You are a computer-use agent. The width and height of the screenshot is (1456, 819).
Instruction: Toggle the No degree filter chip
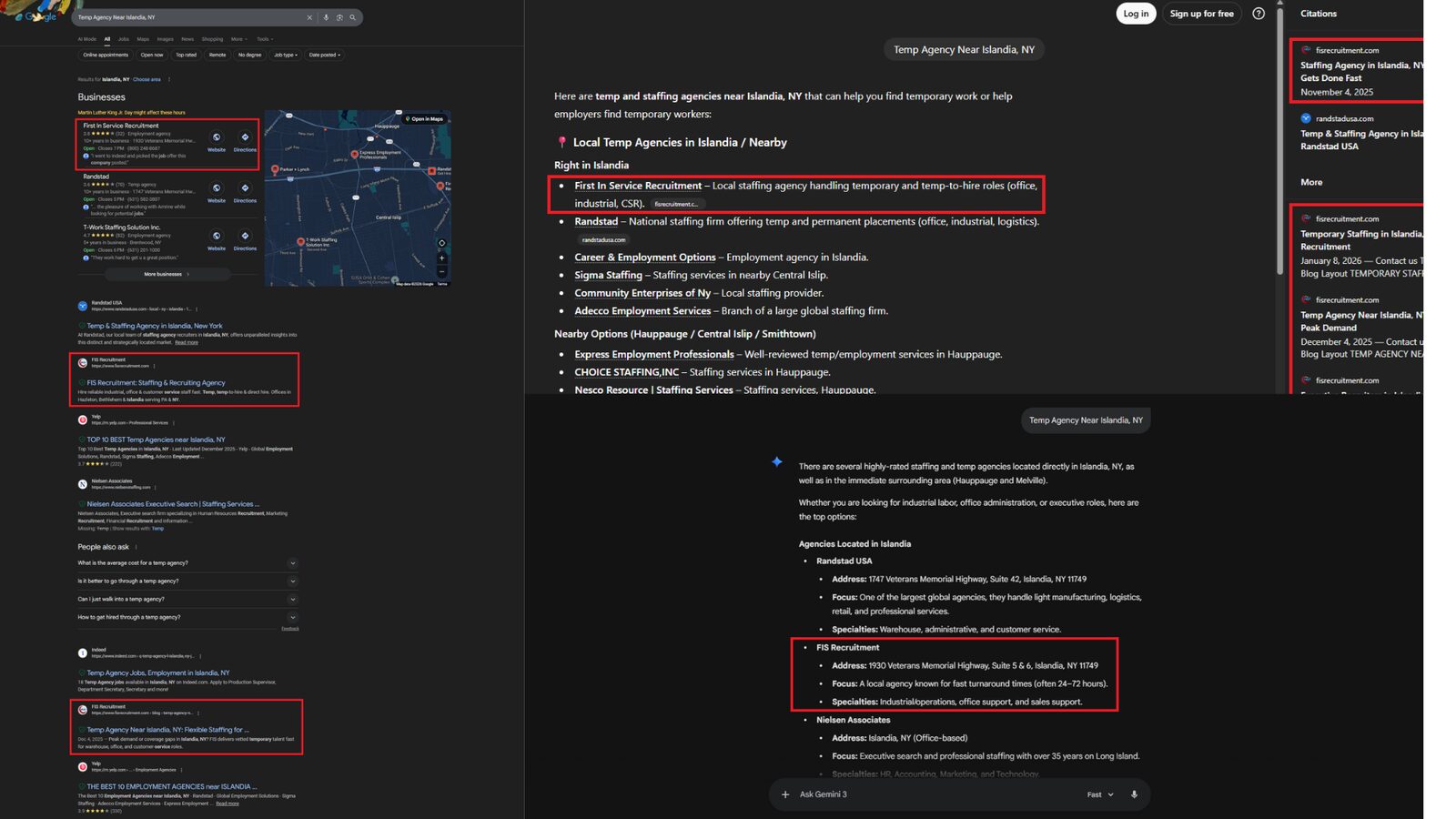tap(249, 55)
